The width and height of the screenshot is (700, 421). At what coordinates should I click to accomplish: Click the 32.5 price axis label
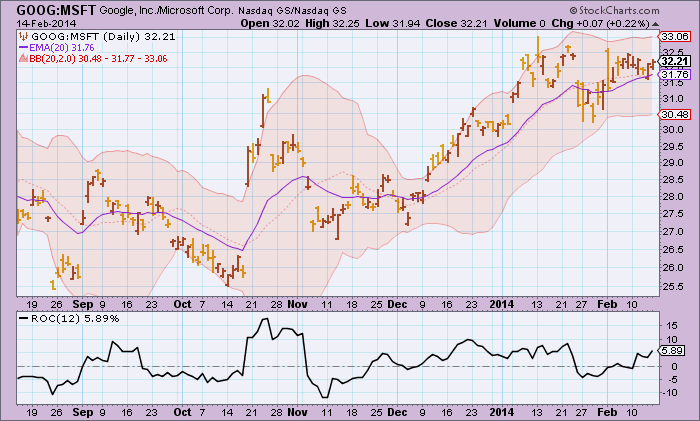point(673,52)
